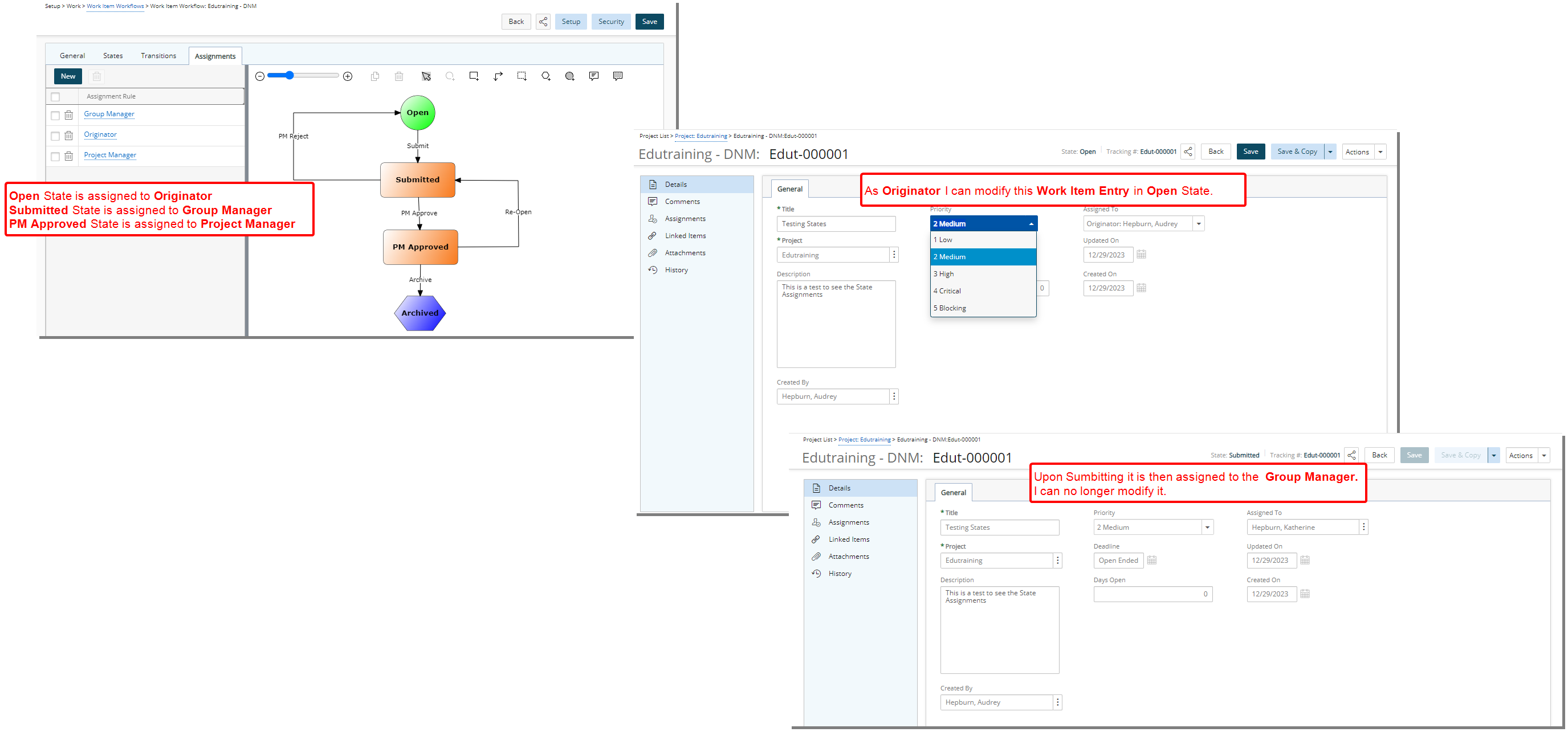Expand the Actions dropdown in Open item

coord(1380,152)
